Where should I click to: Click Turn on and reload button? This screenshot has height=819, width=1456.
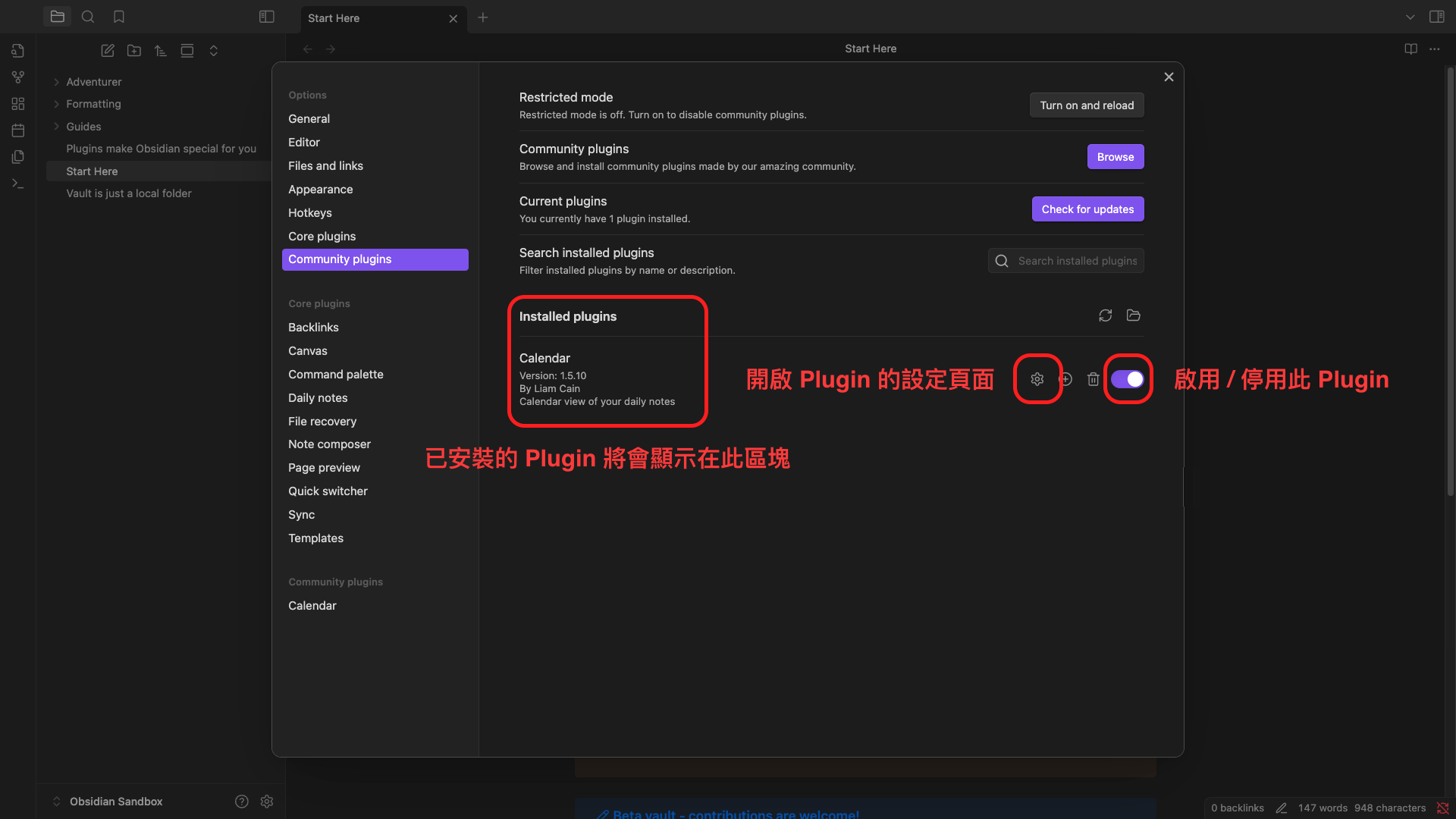coord(1087,105)
